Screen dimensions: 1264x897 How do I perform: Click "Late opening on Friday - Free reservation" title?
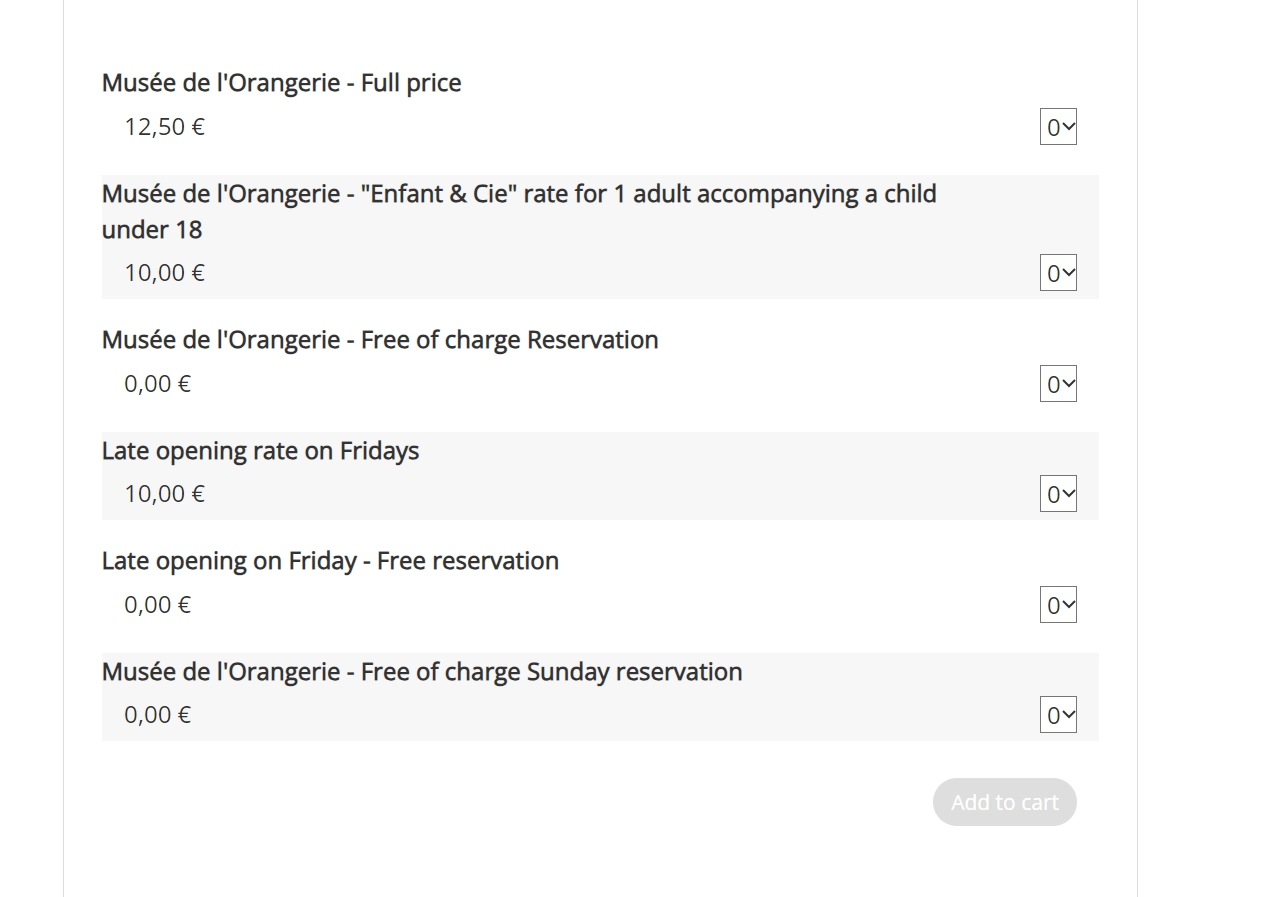[x=330, y=561]
